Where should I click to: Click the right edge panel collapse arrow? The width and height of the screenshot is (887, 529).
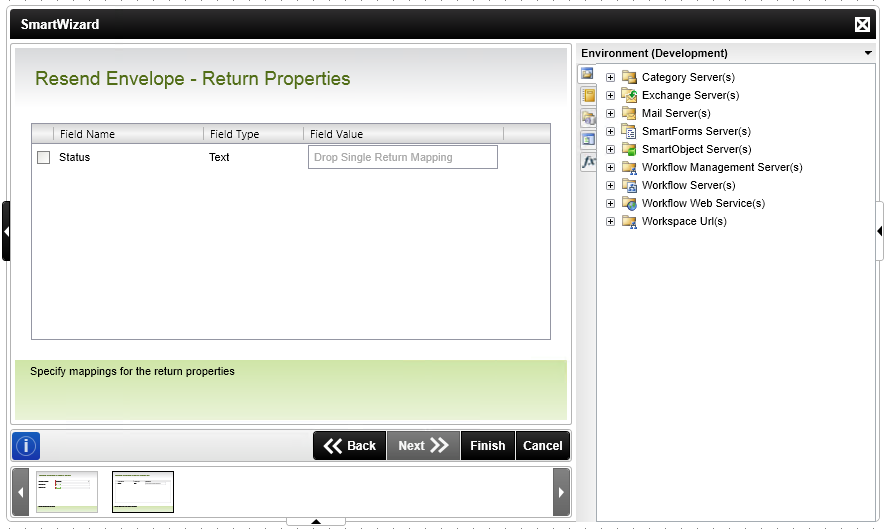[x=880, y=231]
